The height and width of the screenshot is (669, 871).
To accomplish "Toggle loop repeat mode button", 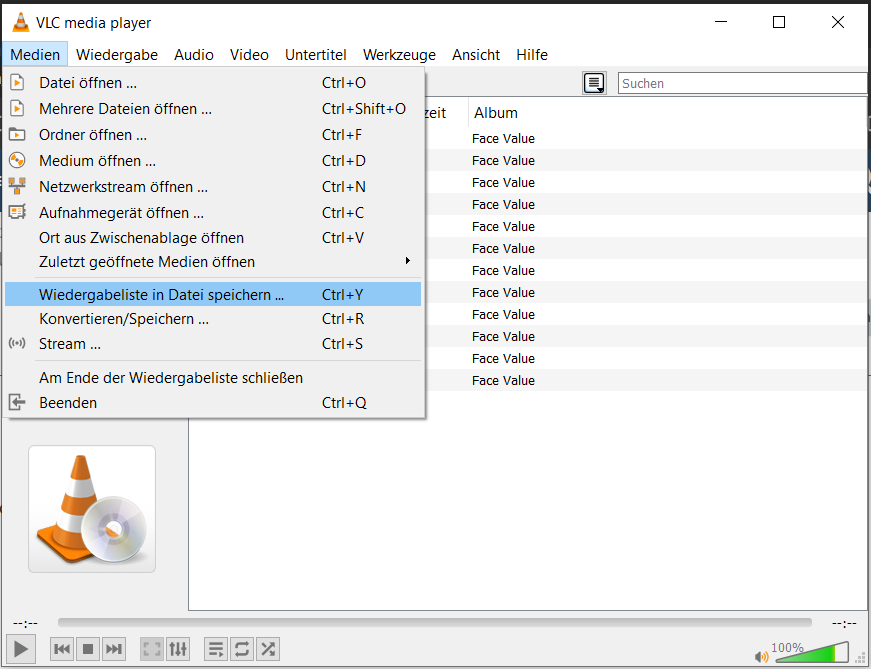I will coord(242,648).
